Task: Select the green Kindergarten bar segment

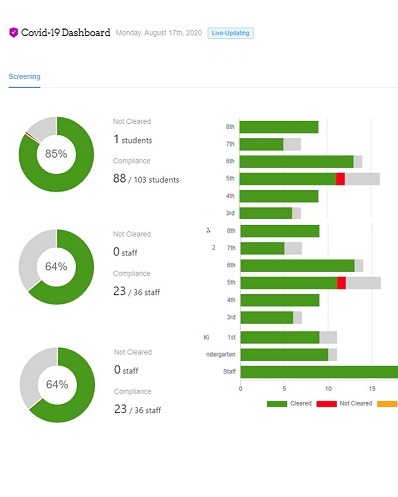Action: point(284,355)
